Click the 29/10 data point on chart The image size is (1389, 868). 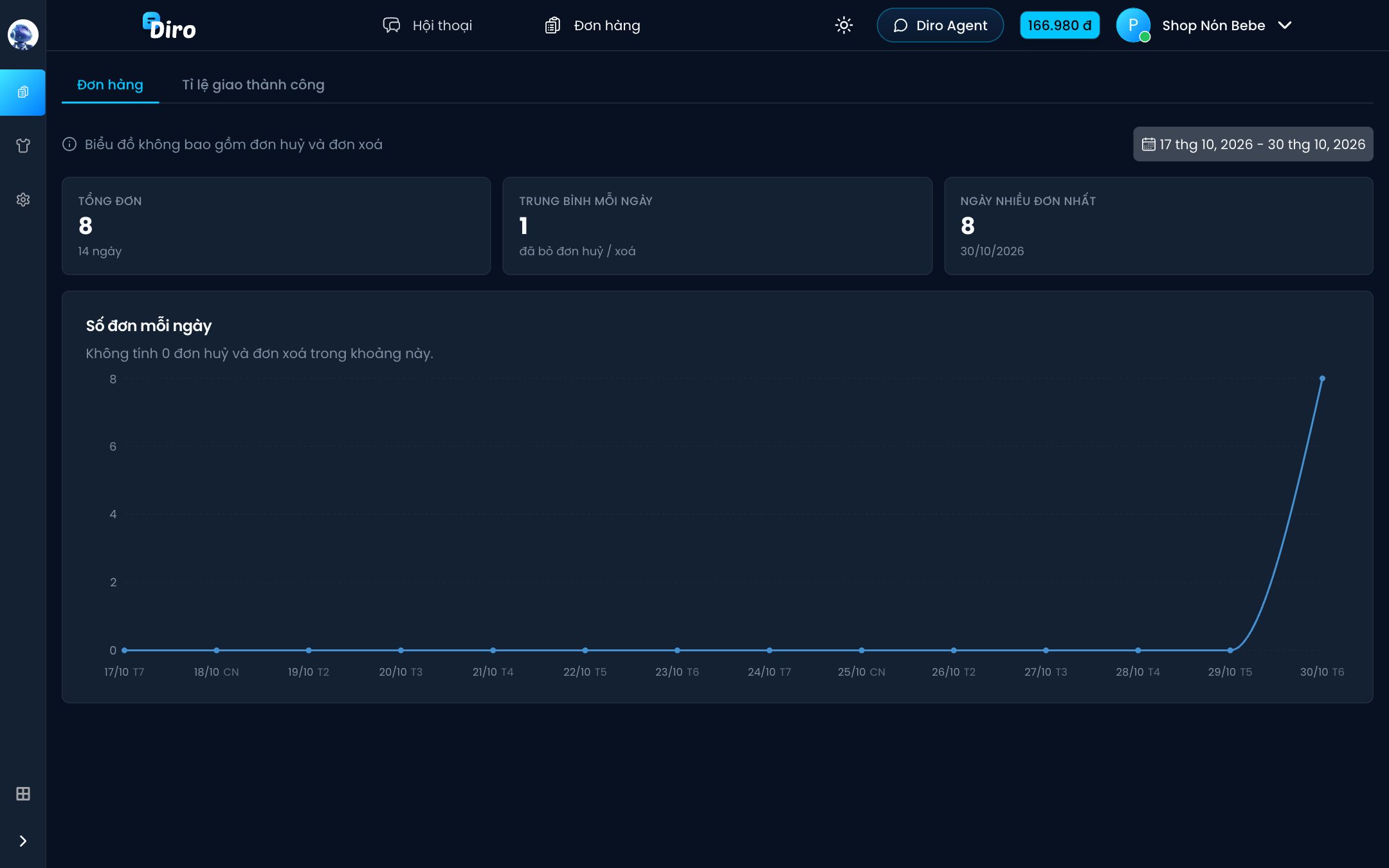1230,650
